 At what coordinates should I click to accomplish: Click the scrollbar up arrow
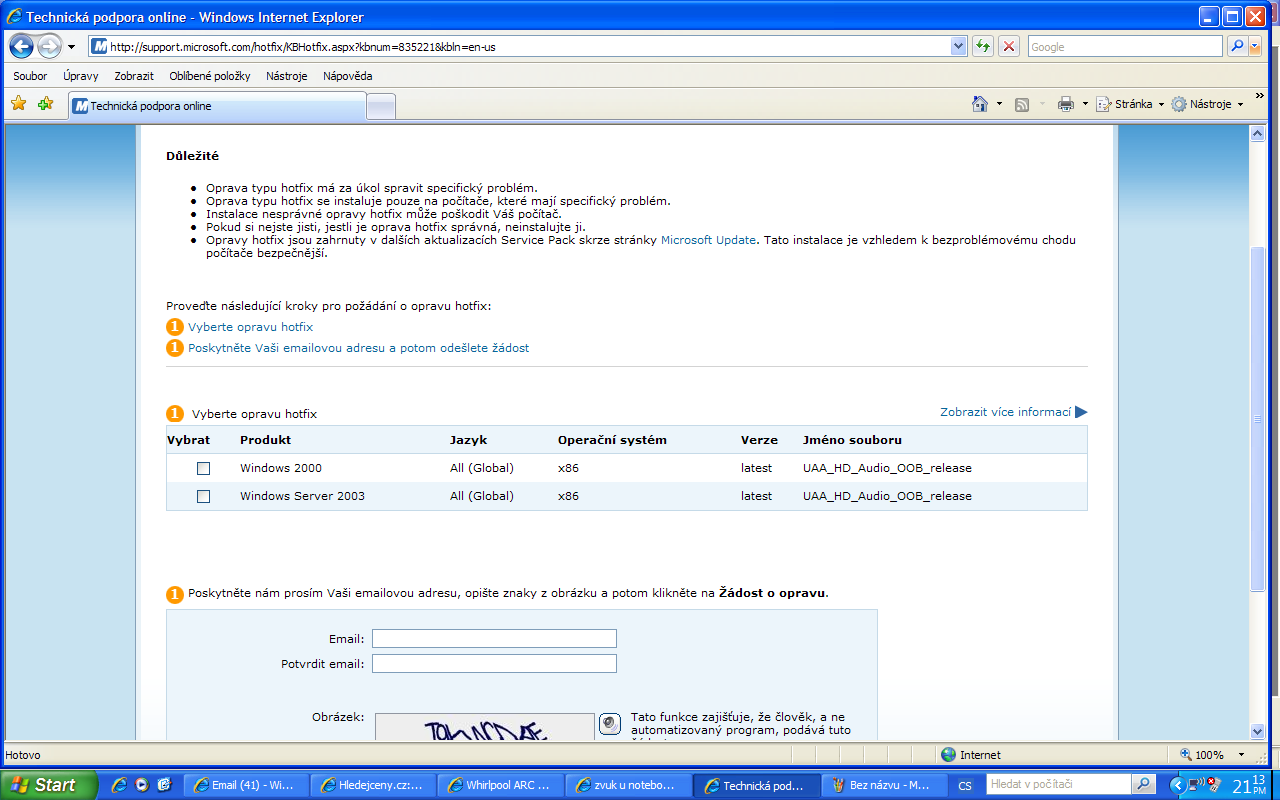[x=1258, y=134]
